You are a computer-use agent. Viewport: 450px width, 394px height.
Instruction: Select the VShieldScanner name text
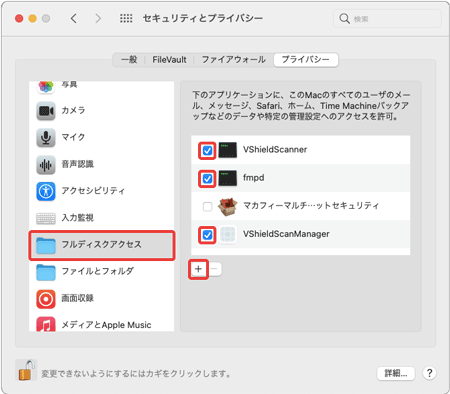275,149
